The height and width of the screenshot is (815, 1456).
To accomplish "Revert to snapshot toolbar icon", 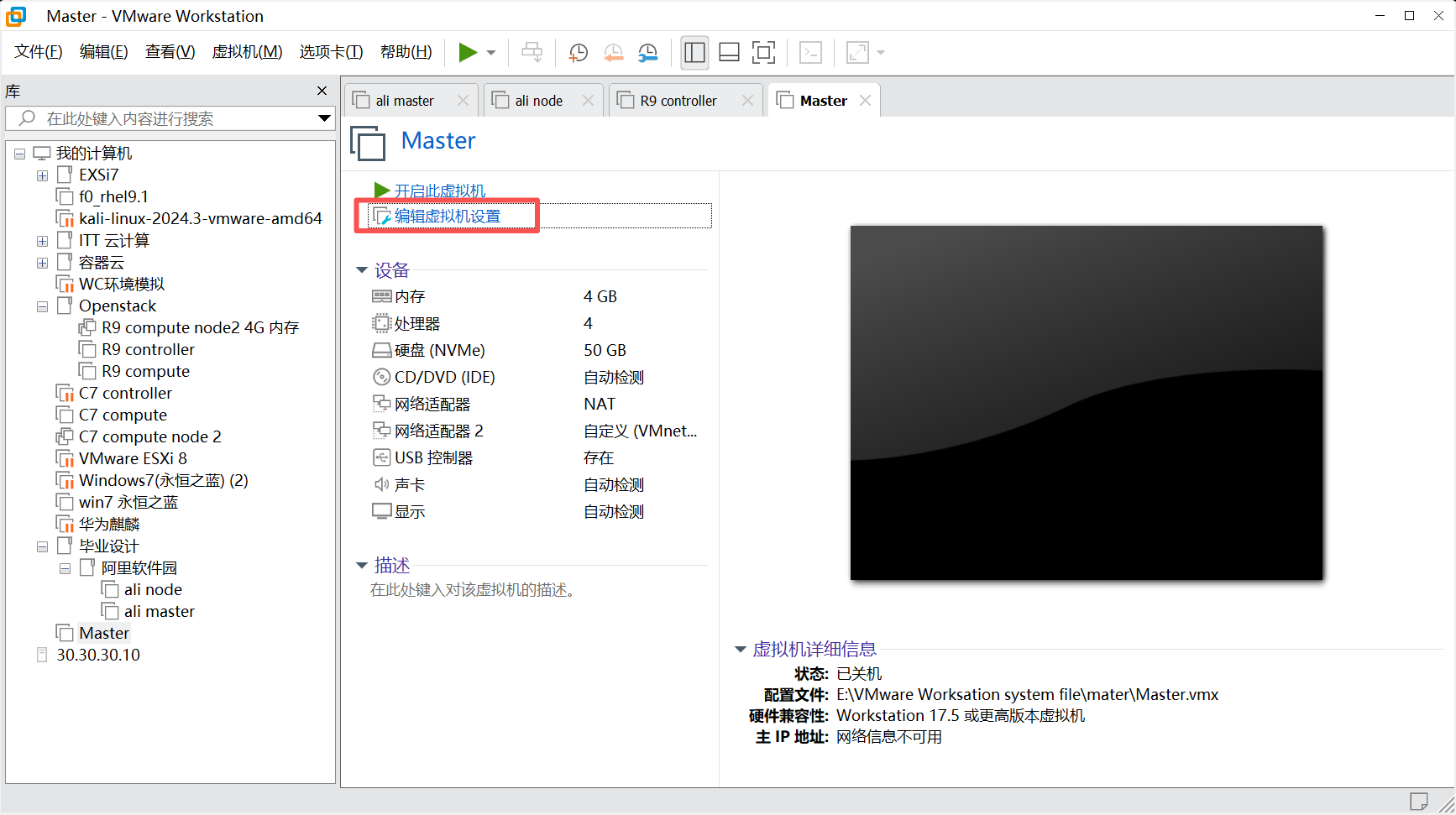I will 614,52.
